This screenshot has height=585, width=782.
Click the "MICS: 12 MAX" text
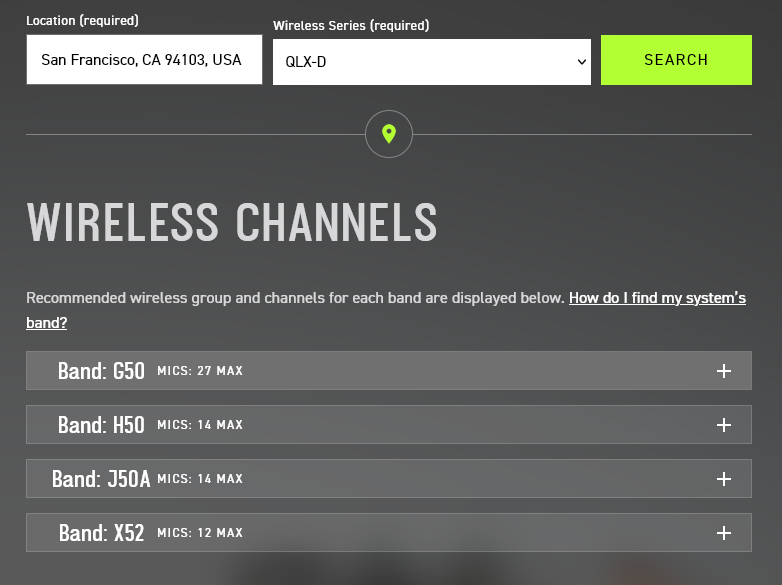tap(200, 533)
